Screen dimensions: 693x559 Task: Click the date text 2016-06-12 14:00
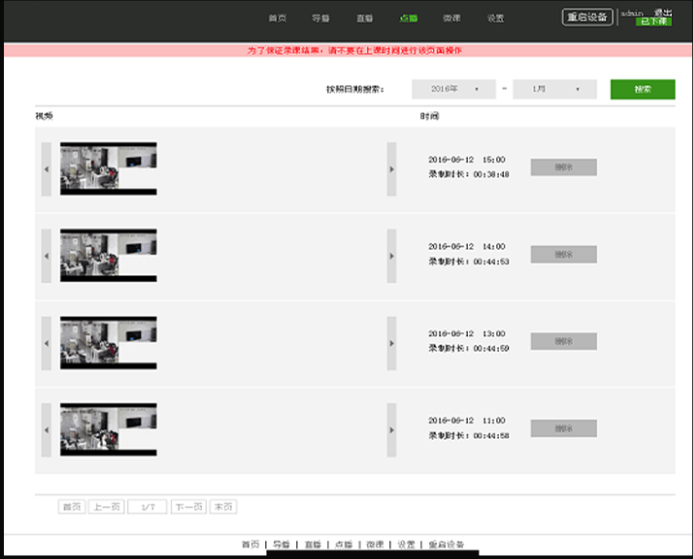[x=467, y=247]
